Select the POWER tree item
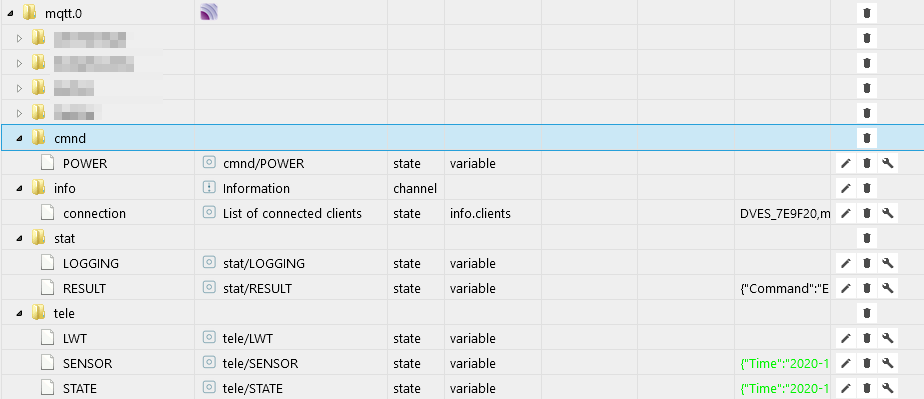Screen dimensions: 924x399 click(85, 163)
